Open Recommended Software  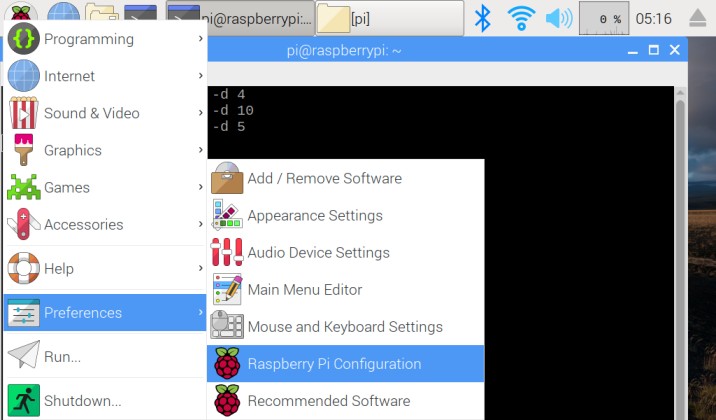(x=345, y=400)
